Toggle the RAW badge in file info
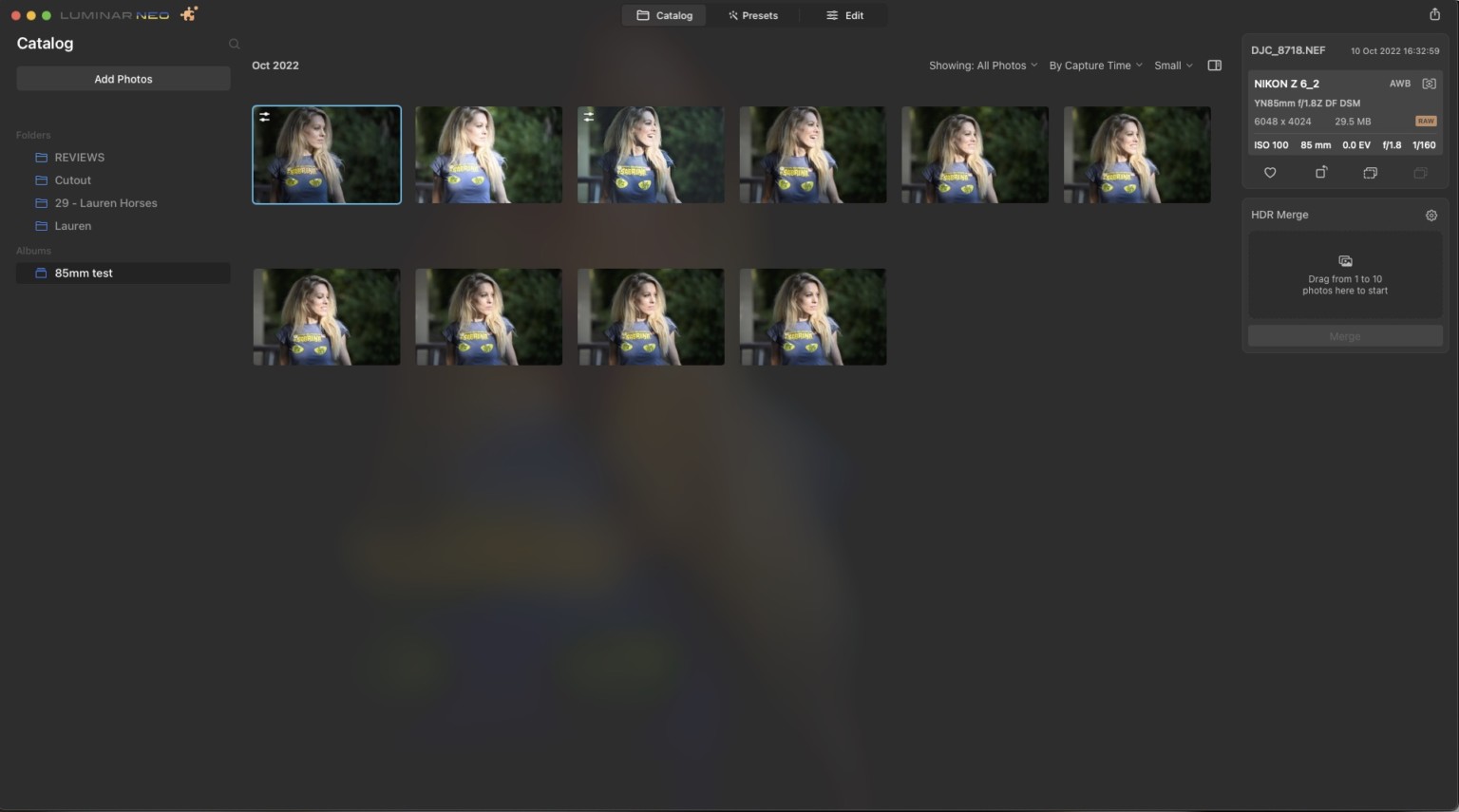 (x=1427, y=121)
